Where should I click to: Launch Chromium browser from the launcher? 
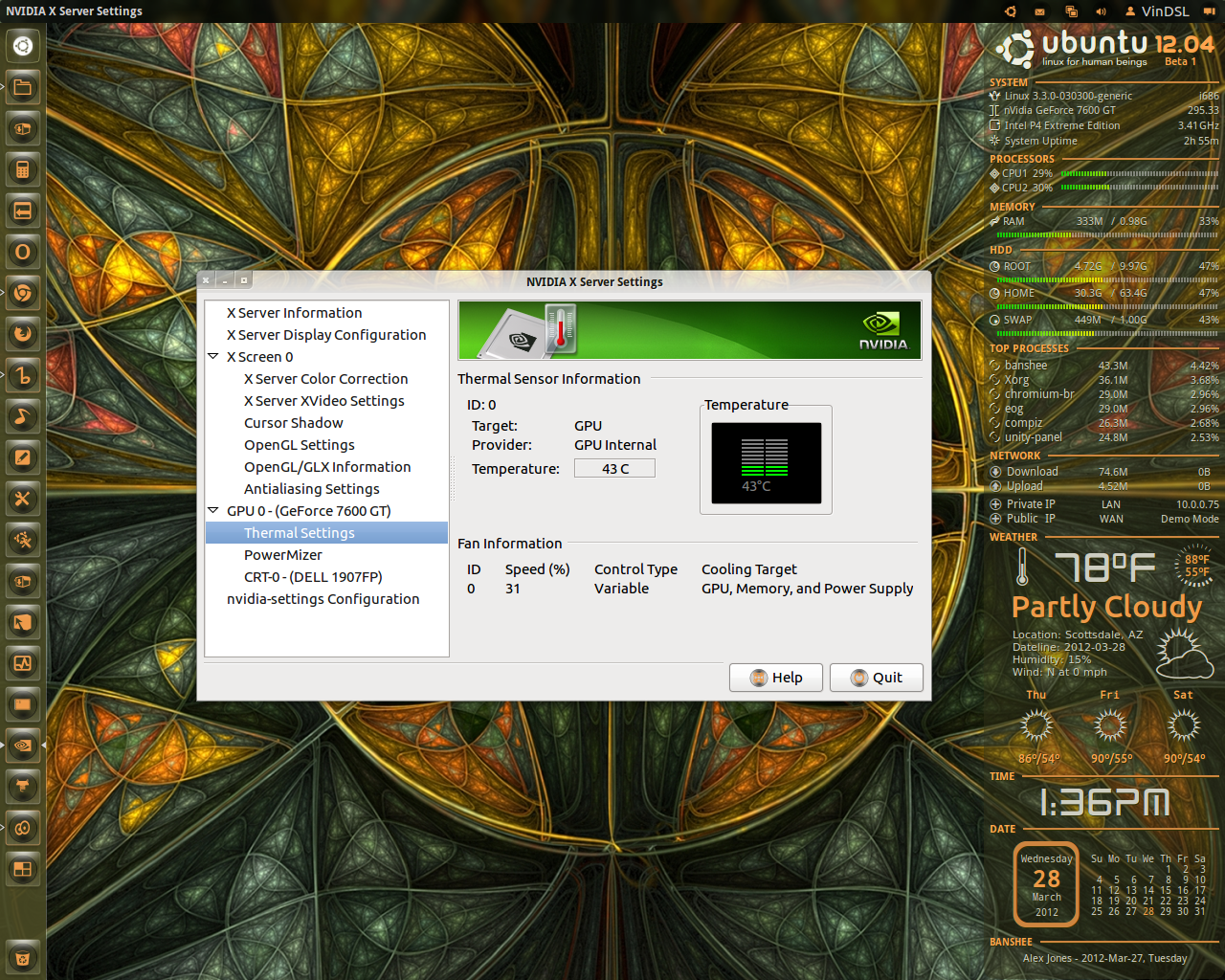(x=23, y=293)
